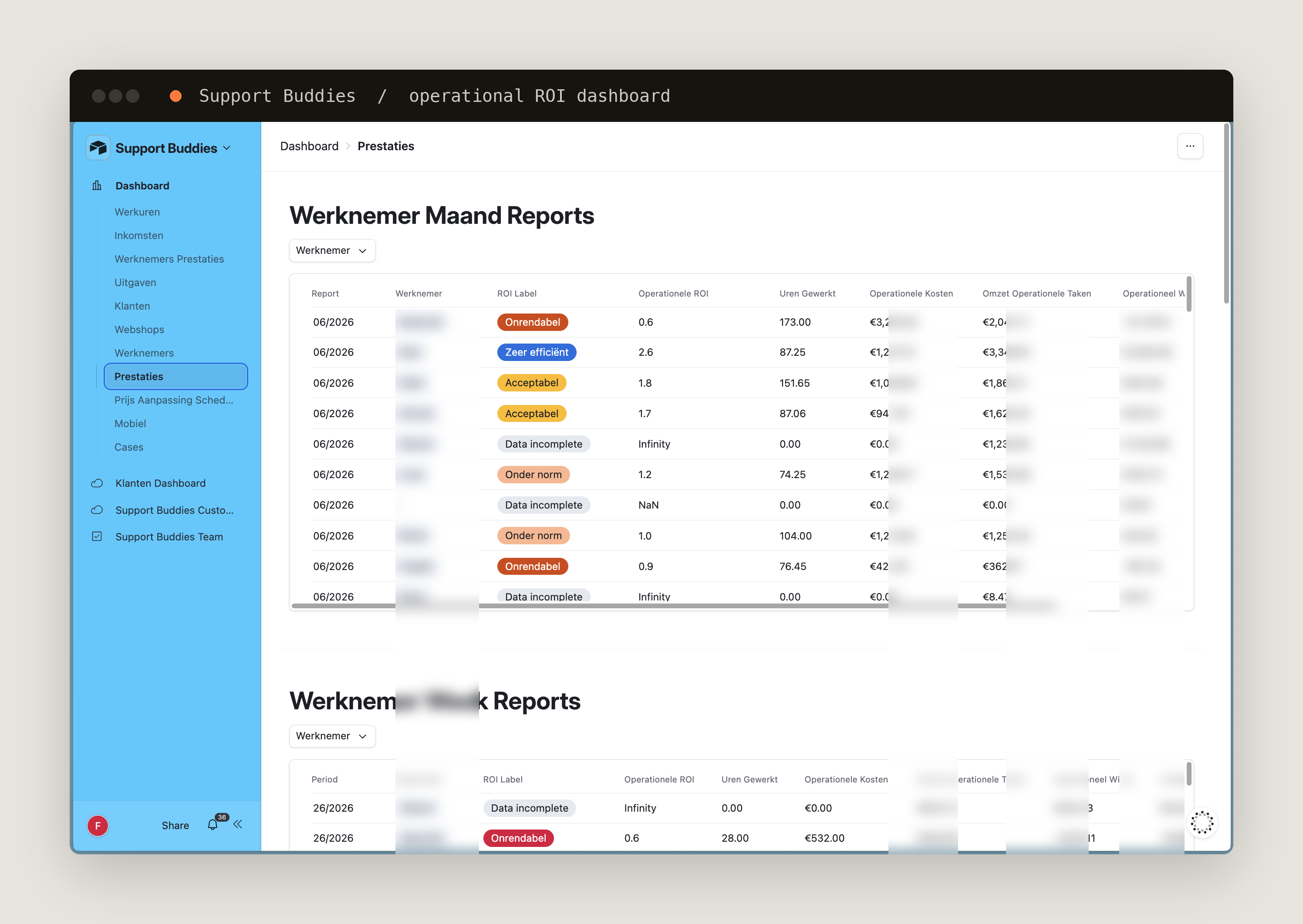Screen dimensions: 1303x924
Task: Open the Werkuren page
Action: pos(137,212)
